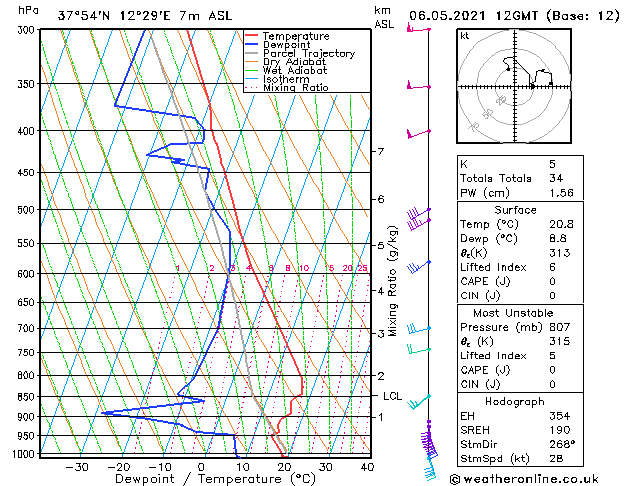This screenshot has height=486, width=629.
Task: Click the StmSpd (kt) value 28
Action: tap(556, 458)
